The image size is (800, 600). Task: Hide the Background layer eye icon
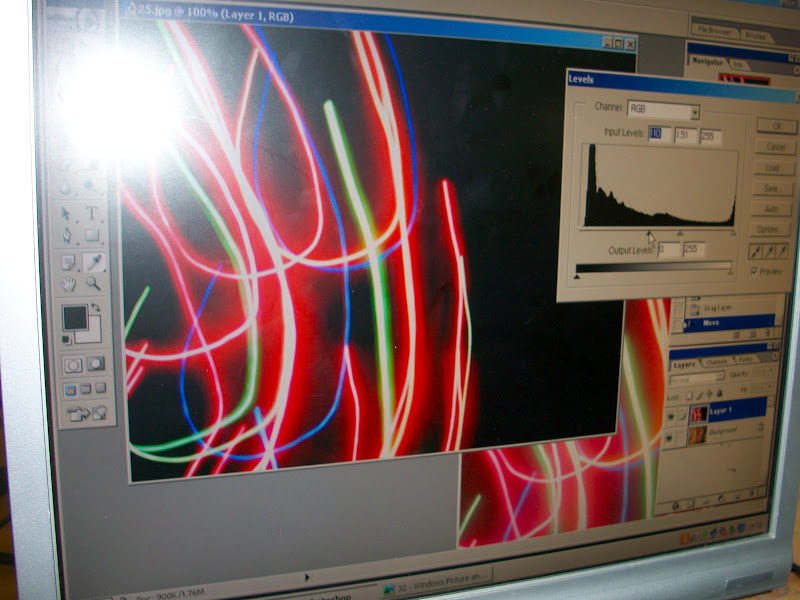click(x=670, y=438)
